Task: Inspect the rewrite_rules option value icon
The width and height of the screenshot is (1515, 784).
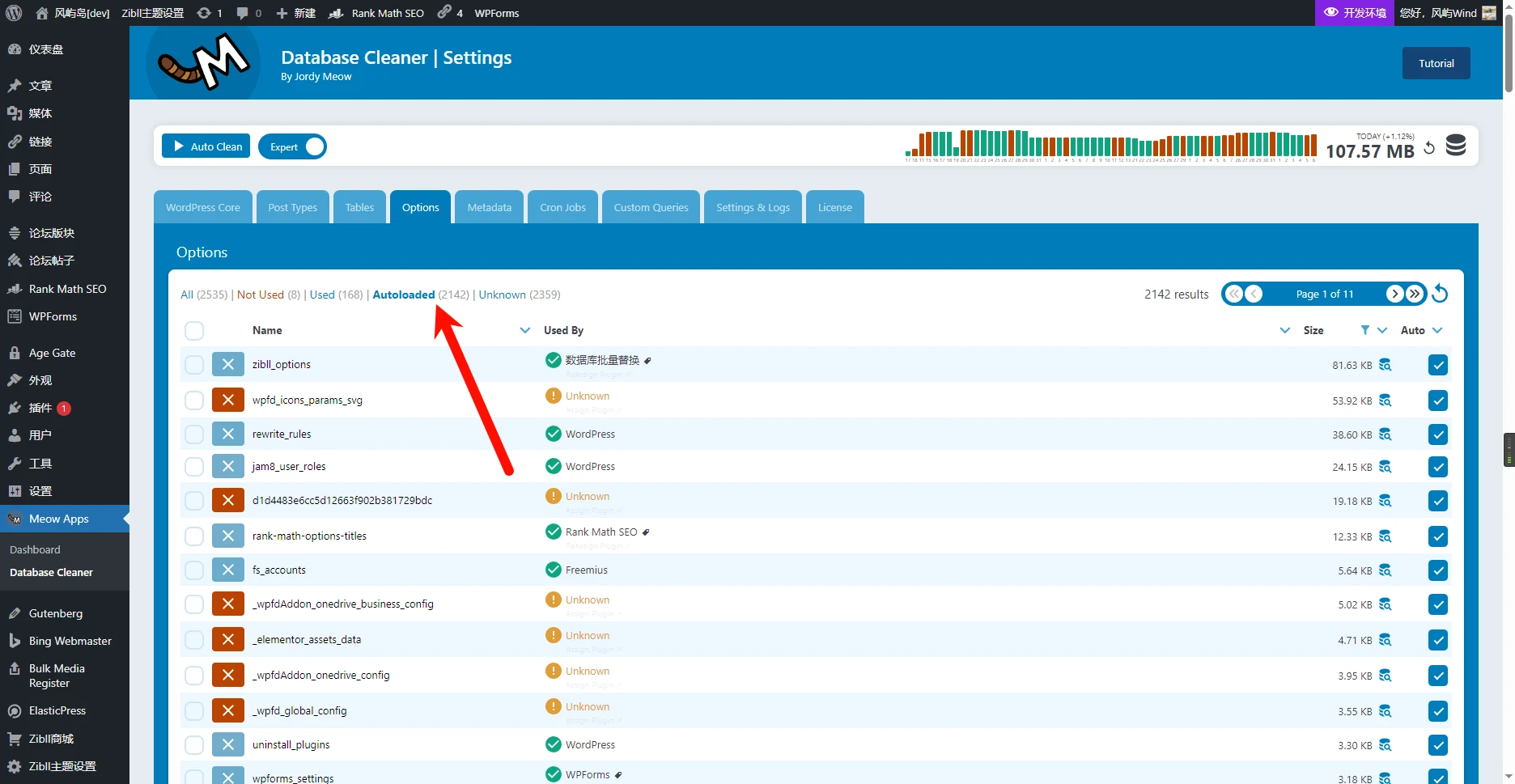Action: click(x=1385, y=434)
